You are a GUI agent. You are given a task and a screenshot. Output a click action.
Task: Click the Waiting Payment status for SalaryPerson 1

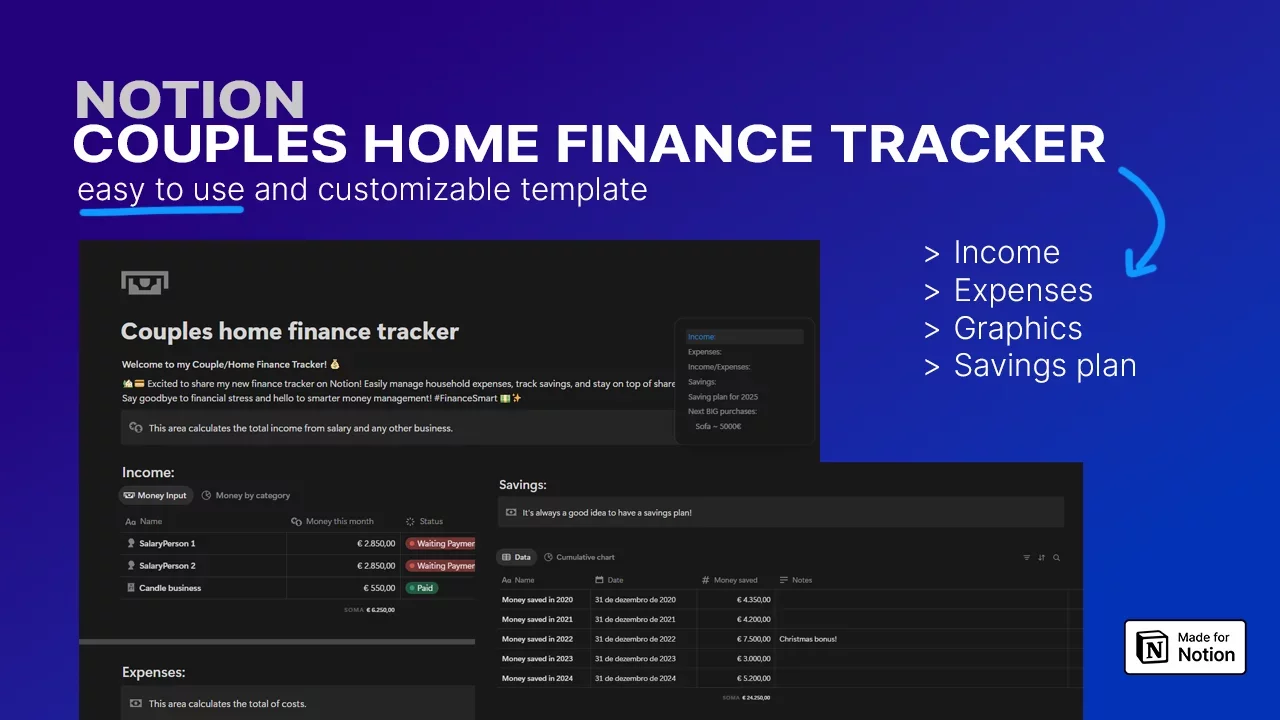(x=440, y=544)
